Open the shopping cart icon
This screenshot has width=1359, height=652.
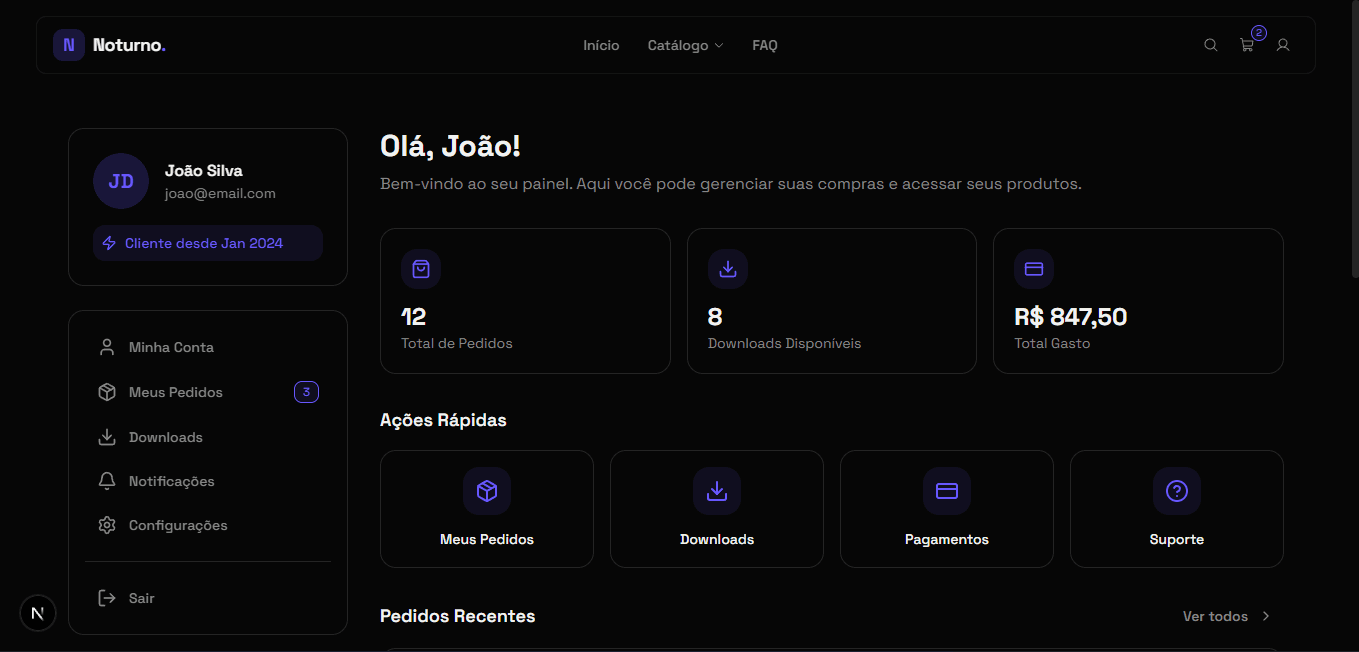[1246, 45]
